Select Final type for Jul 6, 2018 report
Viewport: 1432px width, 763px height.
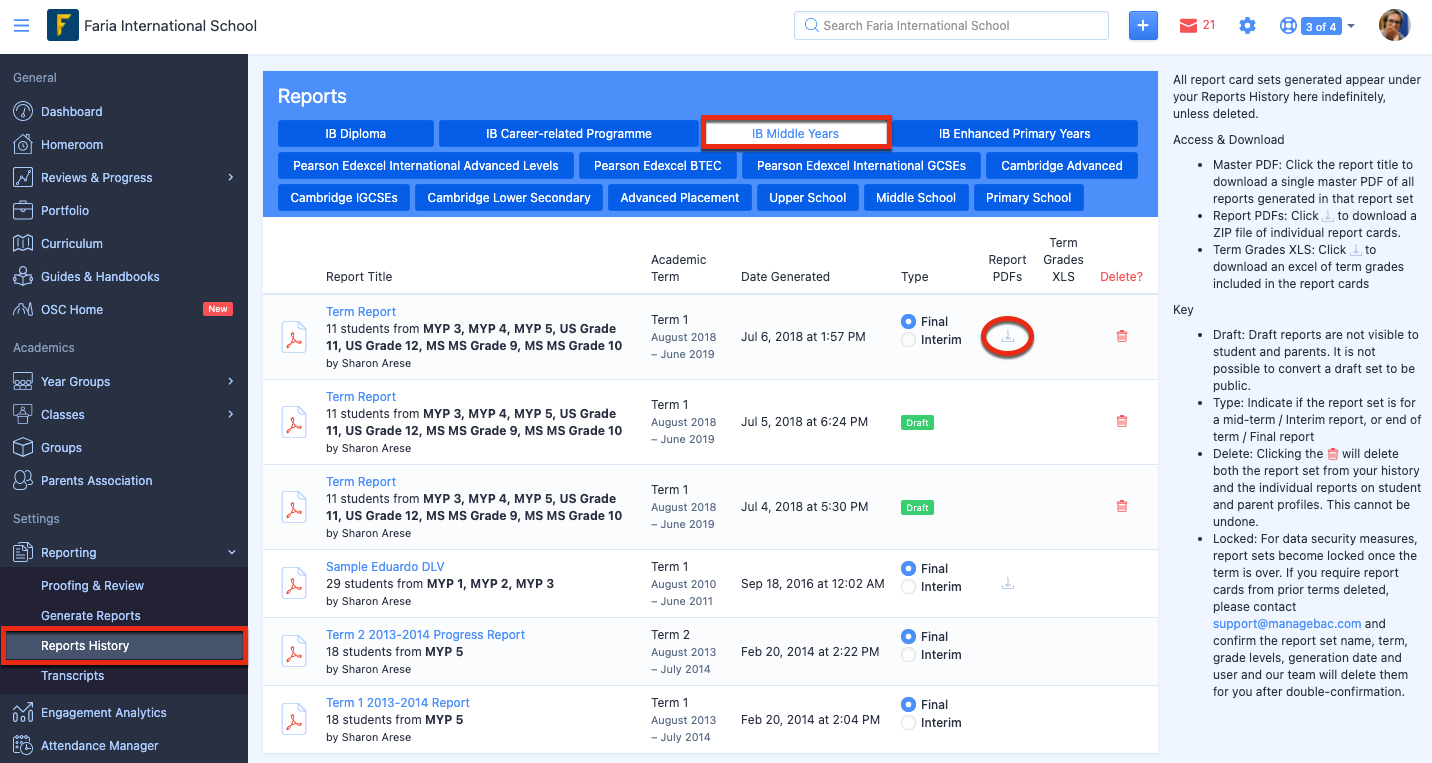coord(908,321)
